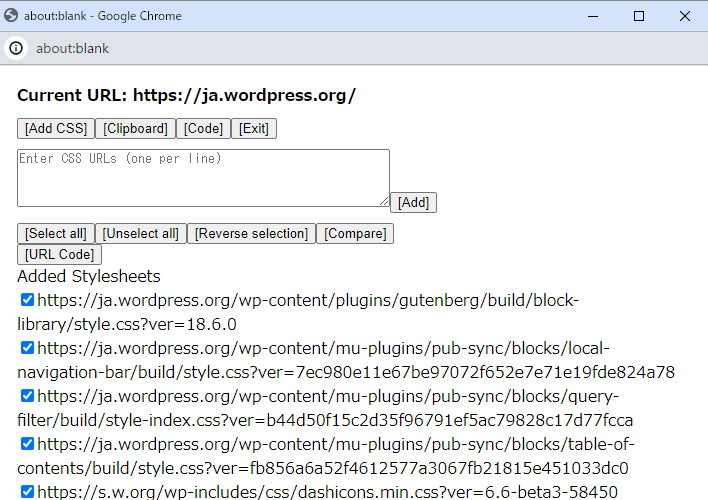The width and height of the screenshot is (708, 500).
Task: Click the textarea resize handle corner
Action: tap(384, 201)
